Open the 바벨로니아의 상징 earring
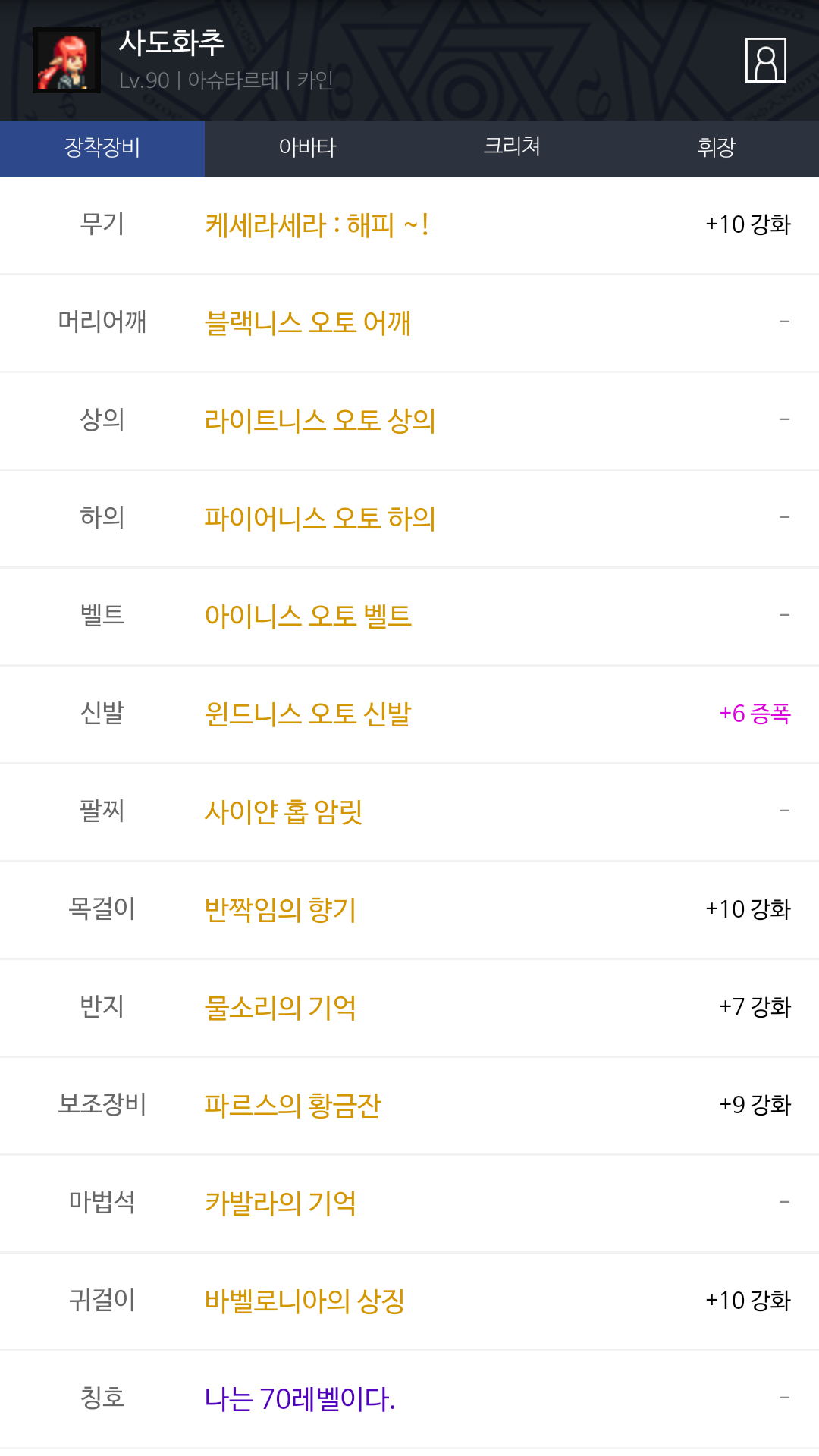This screenshot has height=1456, width=819. (305, 1301)
